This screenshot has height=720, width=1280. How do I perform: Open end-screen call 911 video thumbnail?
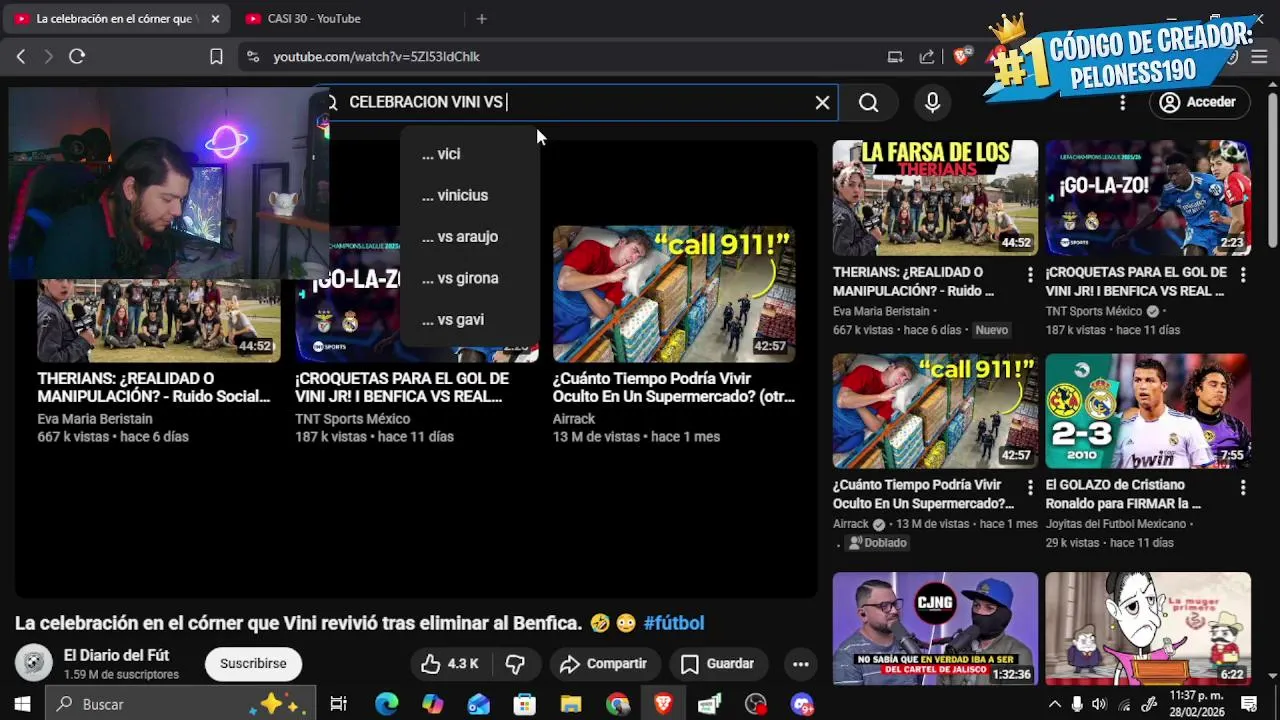(x=674, y=294)
